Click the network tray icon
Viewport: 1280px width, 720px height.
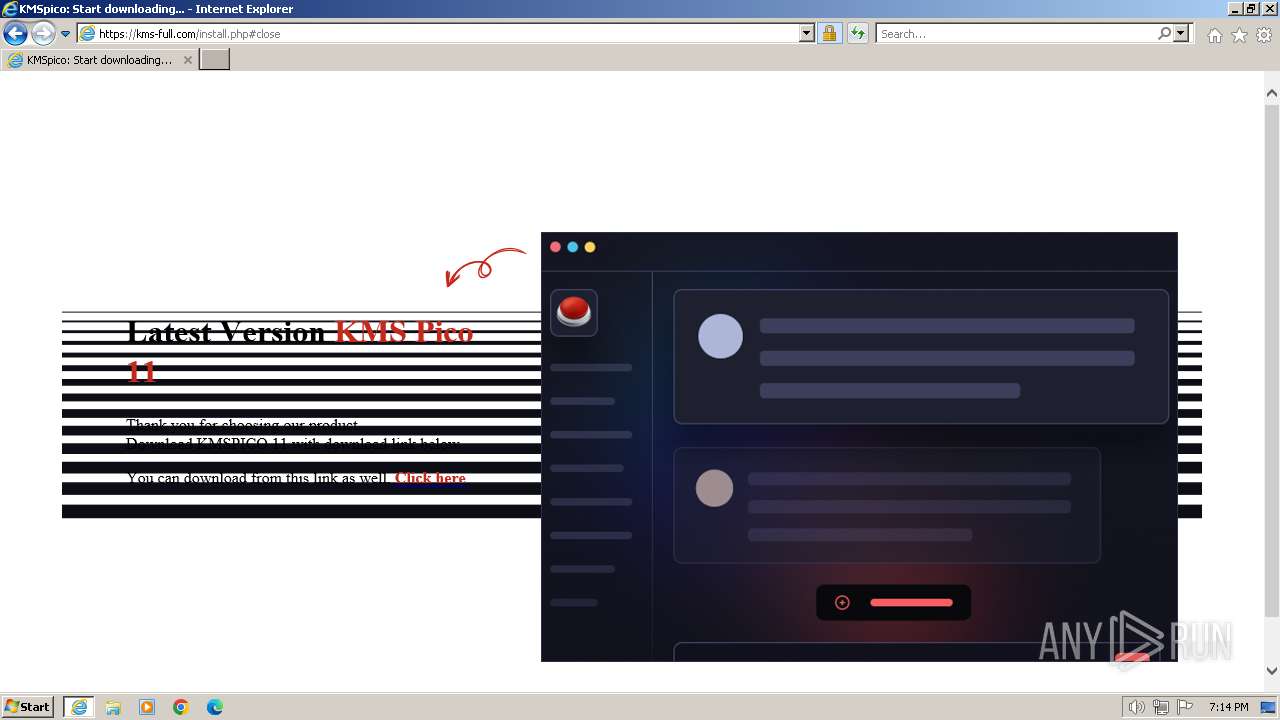(1161, 707)
